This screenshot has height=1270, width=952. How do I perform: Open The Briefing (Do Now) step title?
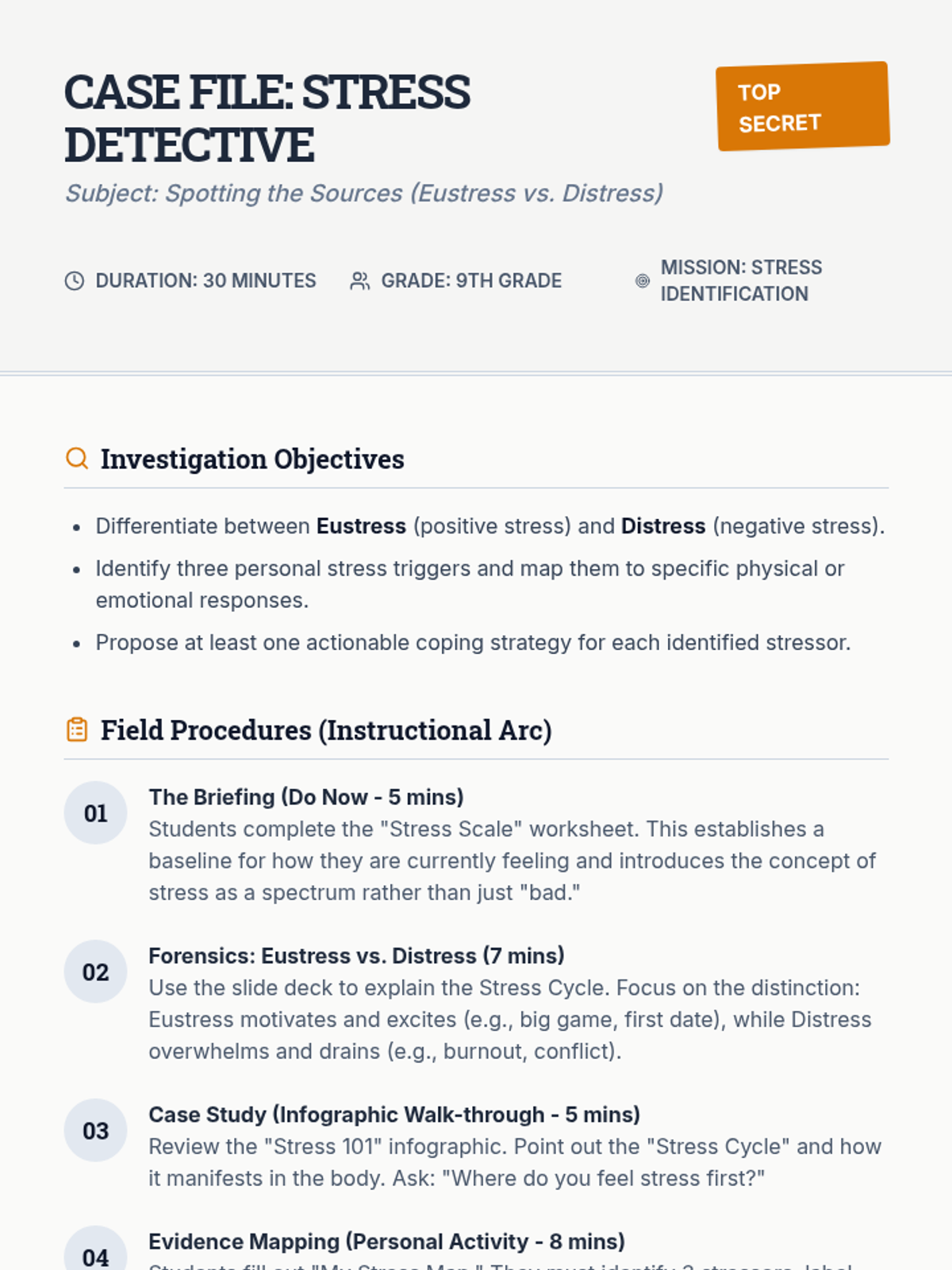[306, 797]
